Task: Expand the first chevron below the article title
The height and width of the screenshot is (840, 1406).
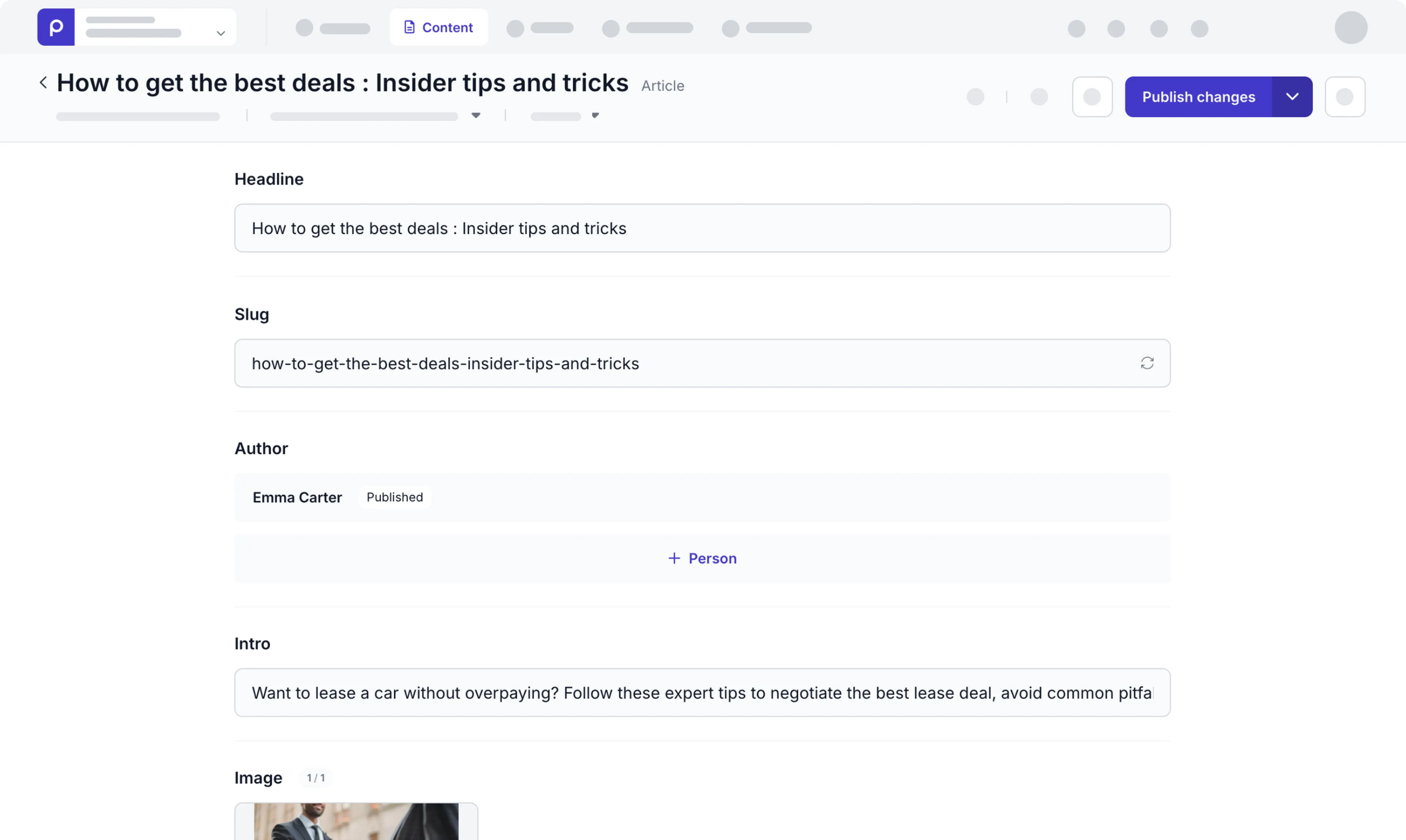Action: pos(476,115)
